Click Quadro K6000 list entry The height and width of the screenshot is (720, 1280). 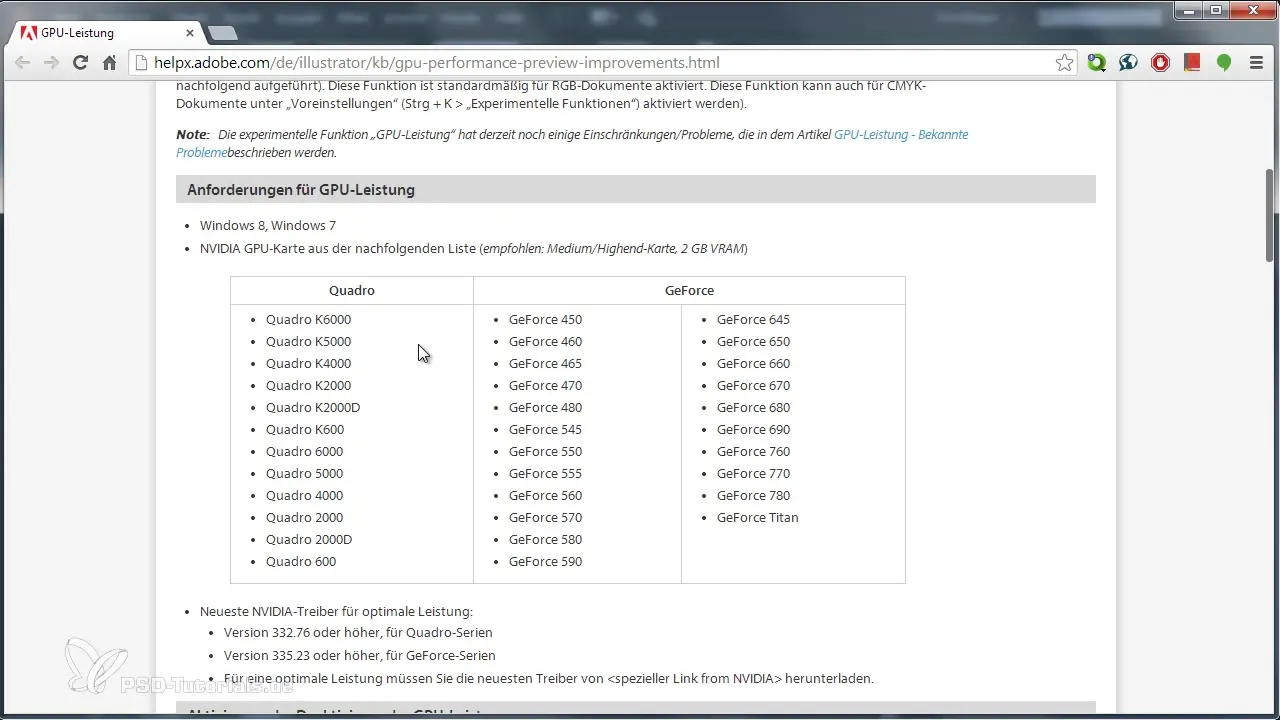[x=308, y=320]
